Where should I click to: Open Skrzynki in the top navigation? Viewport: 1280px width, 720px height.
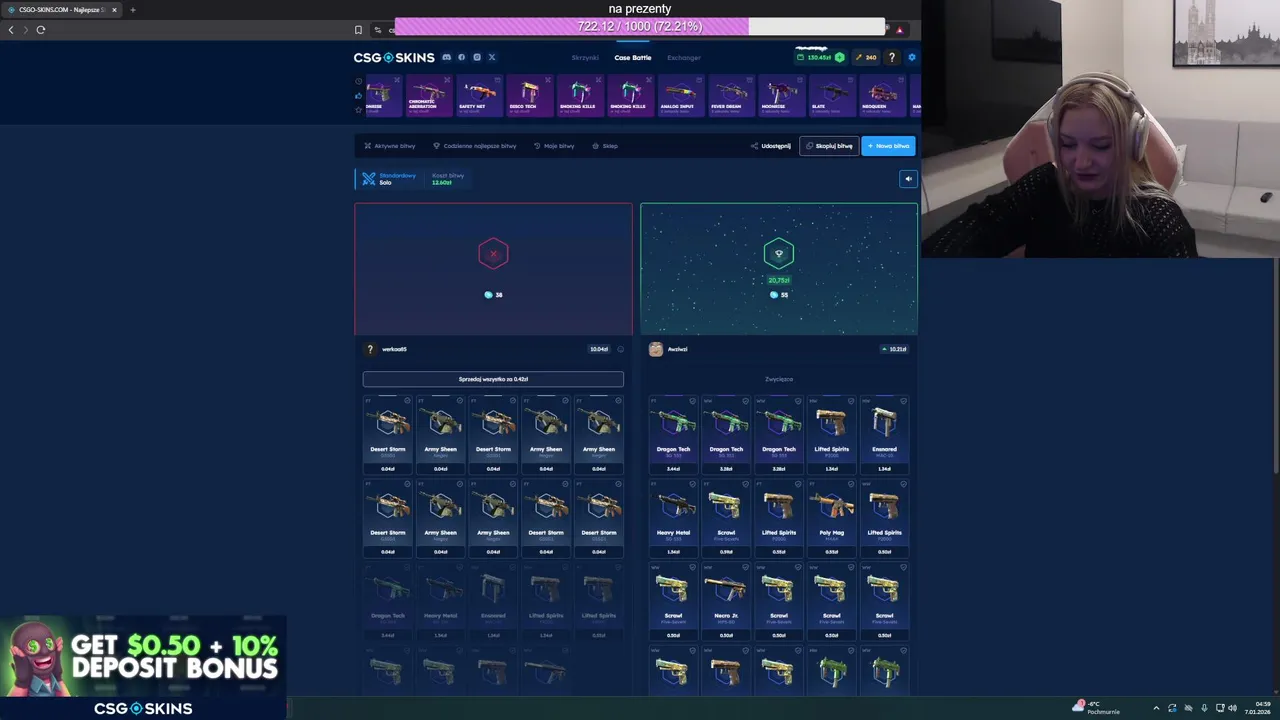pos(585,58)
